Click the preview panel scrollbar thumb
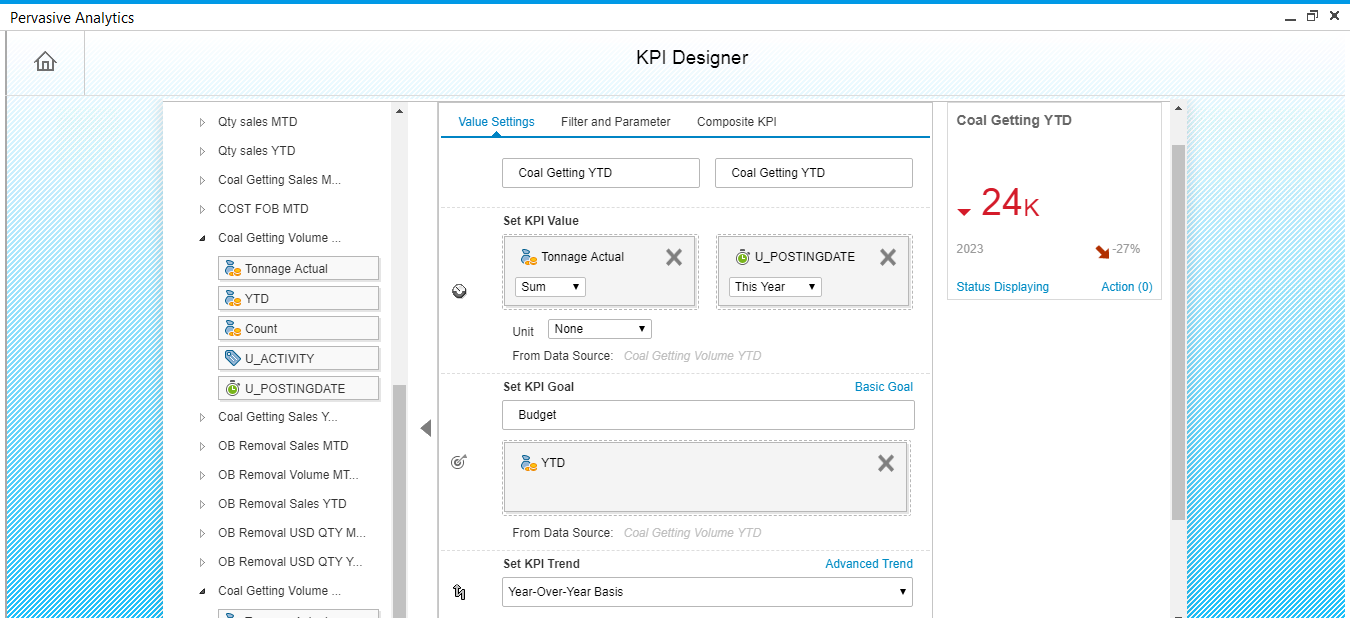Screen dimensions: 1350x618 point(1178,332)
